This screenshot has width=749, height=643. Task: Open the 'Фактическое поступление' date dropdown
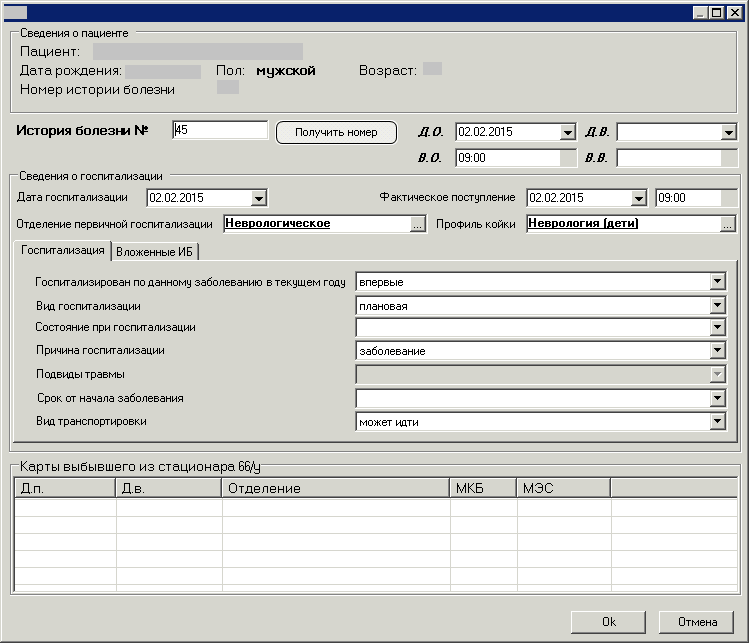point(638,198)
